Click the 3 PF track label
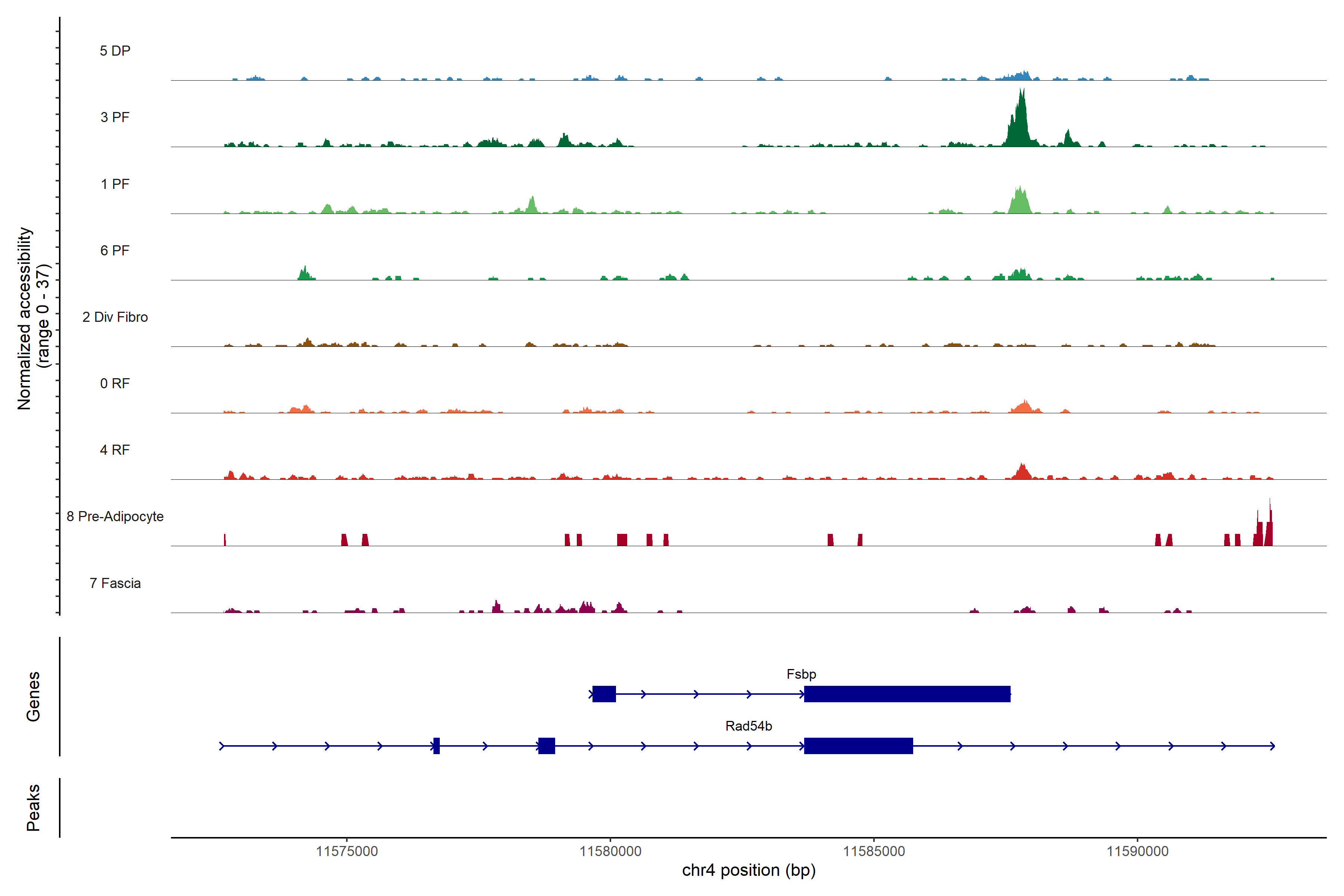Screen dimensions: 1344x896 pyautogui.click(x=115, y=118)
